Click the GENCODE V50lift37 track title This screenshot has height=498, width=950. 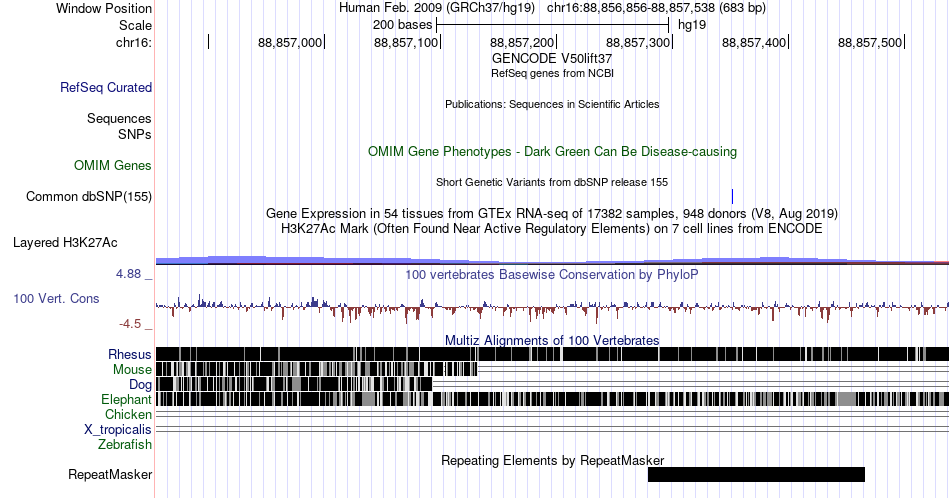click(552, 58)
